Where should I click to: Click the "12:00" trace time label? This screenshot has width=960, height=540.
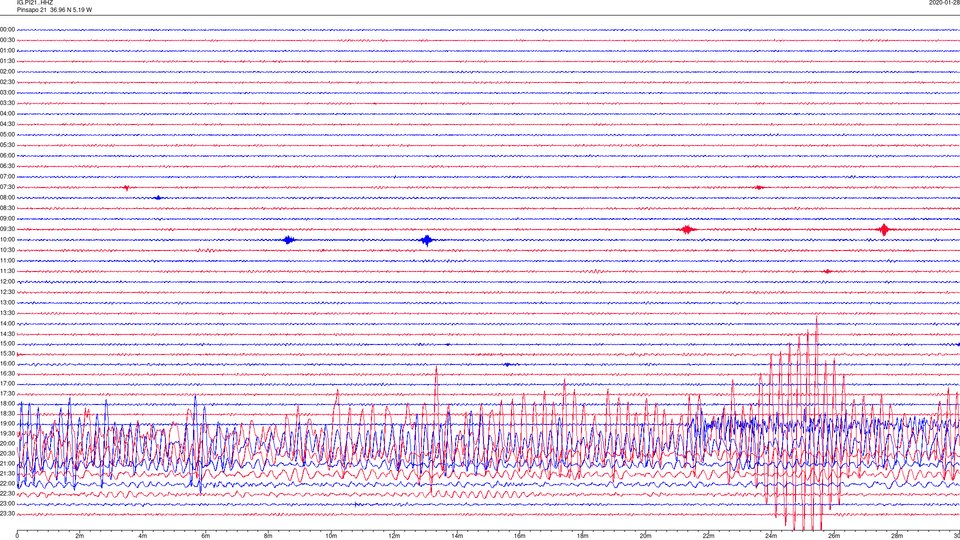point(7,282)
